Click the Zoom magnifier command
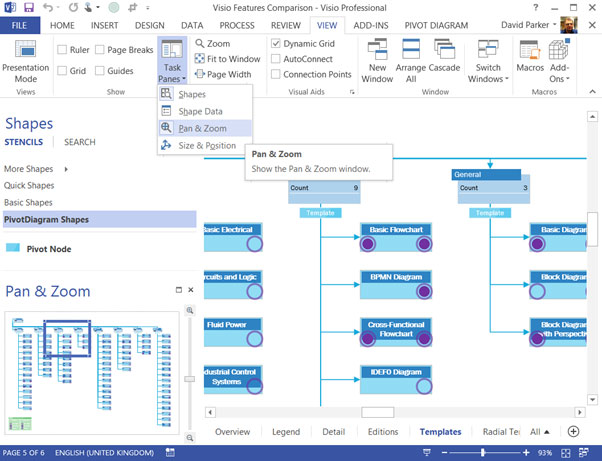Screen dimensions: 602x461 pyautogui.click(x=213, y=44)
